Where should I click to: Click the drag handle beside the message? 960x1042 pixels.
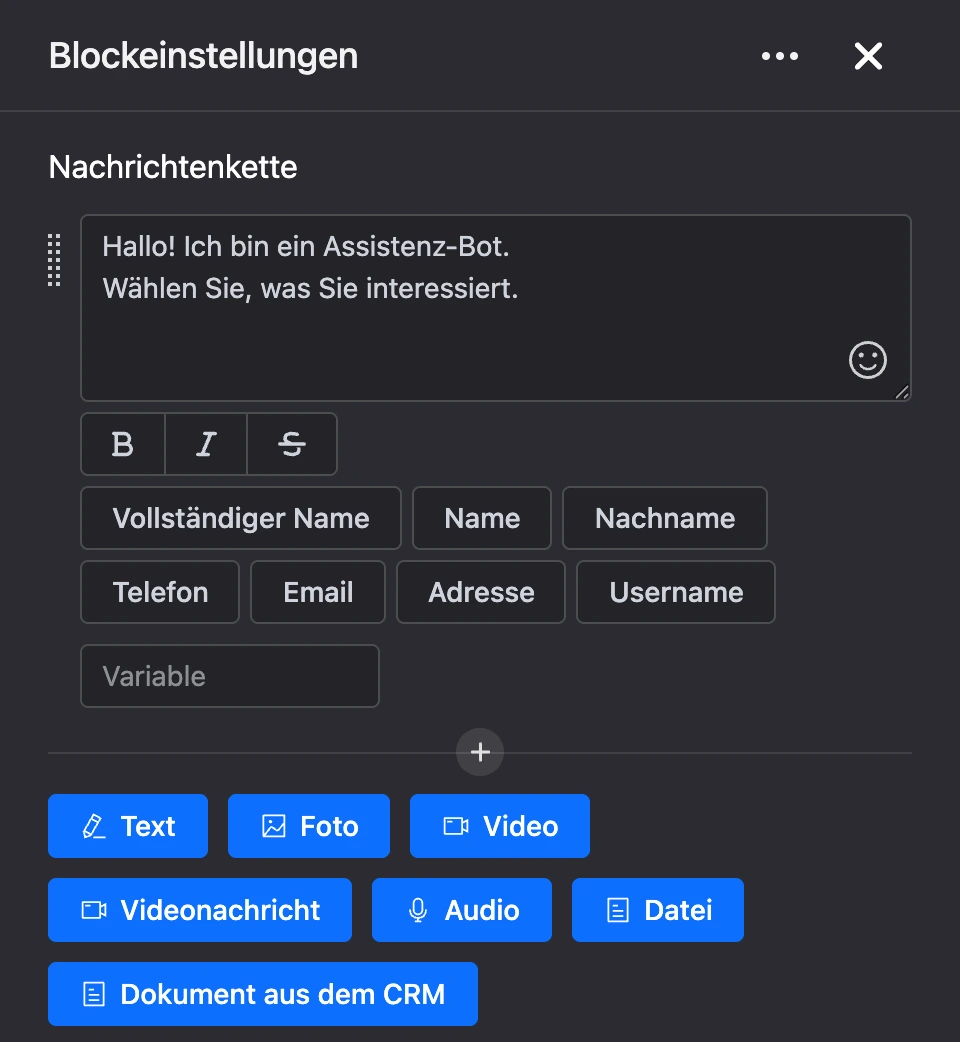click(x=54, y=260)
